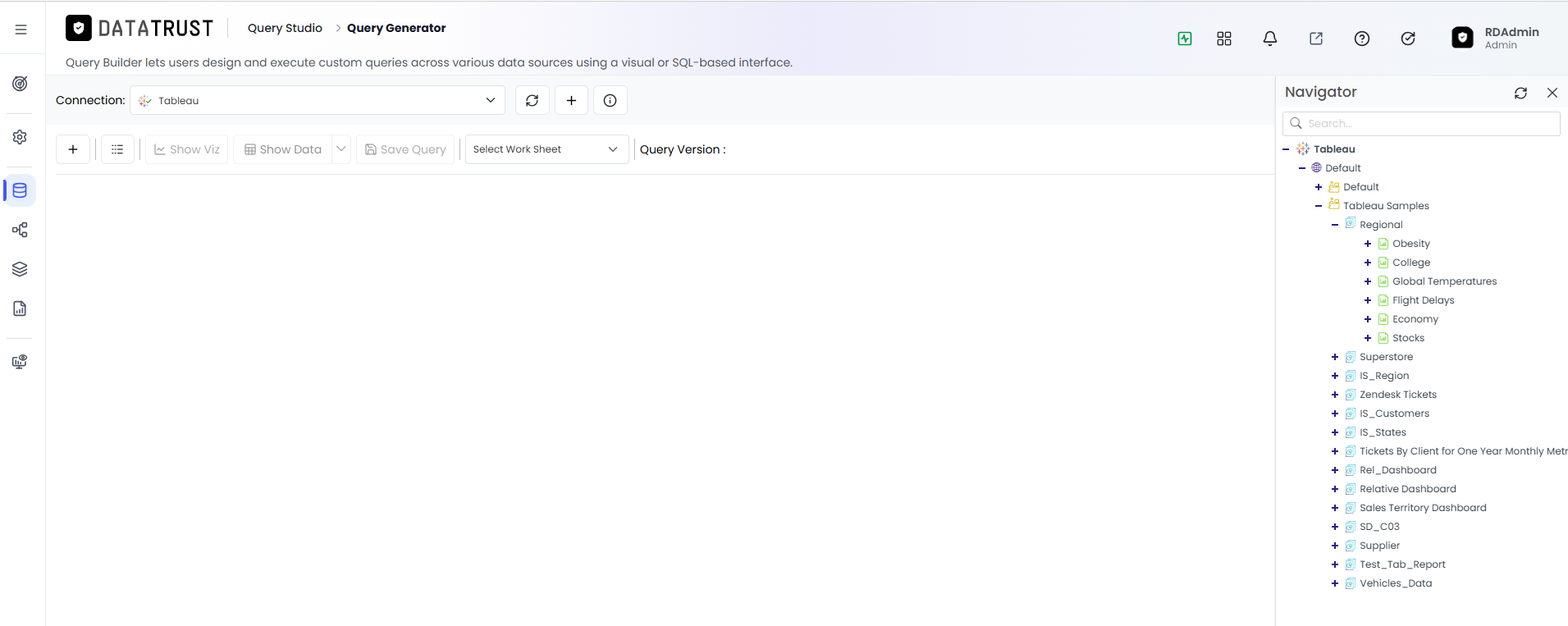Expand the Flight Delays sheet
Screen dimensions: 1568x626
pyautogui.click(x=1368, y=300)
